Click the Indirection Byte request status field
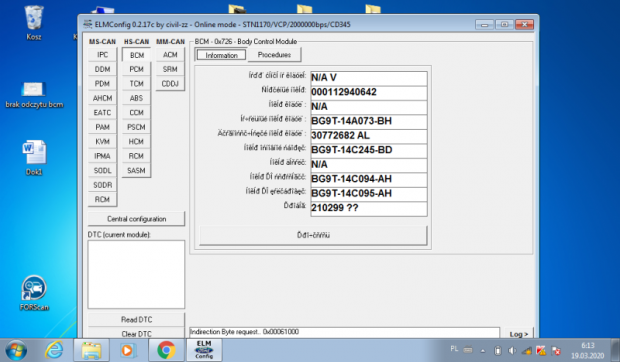This screenshot has width=620, height=362. (x=344, y=332)
